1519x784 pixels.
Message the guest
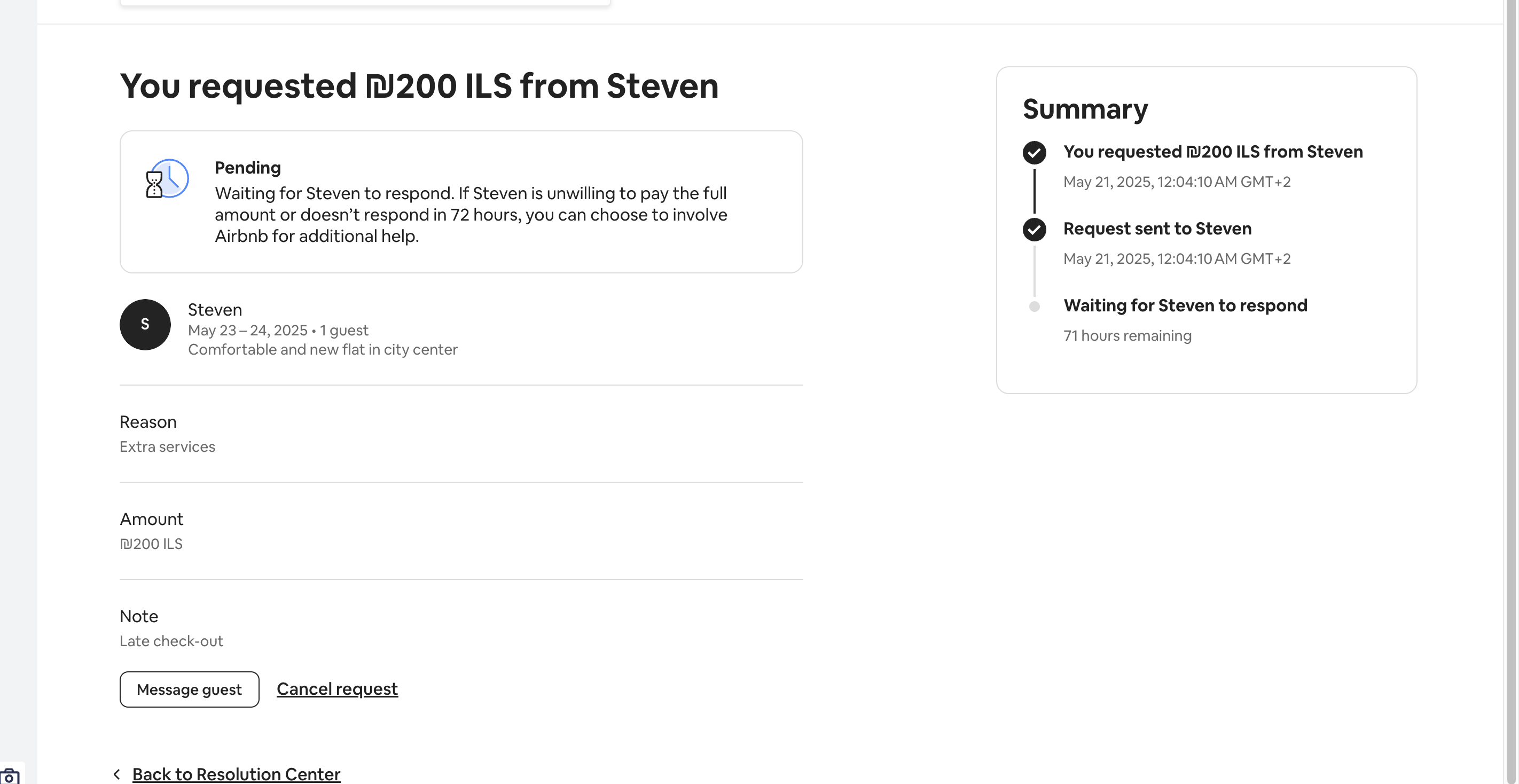[x=189, y=689]
